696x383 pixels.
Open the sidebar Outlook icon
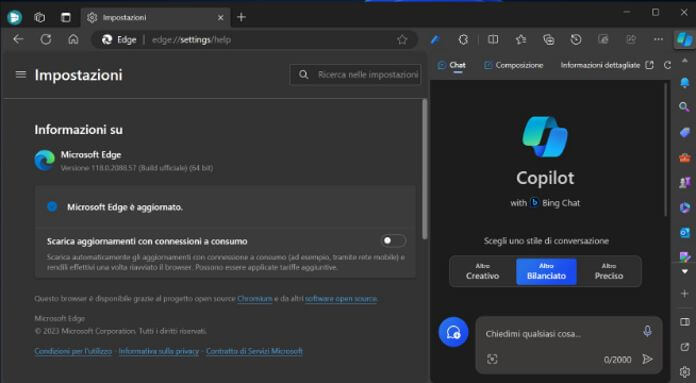point(684,232)
